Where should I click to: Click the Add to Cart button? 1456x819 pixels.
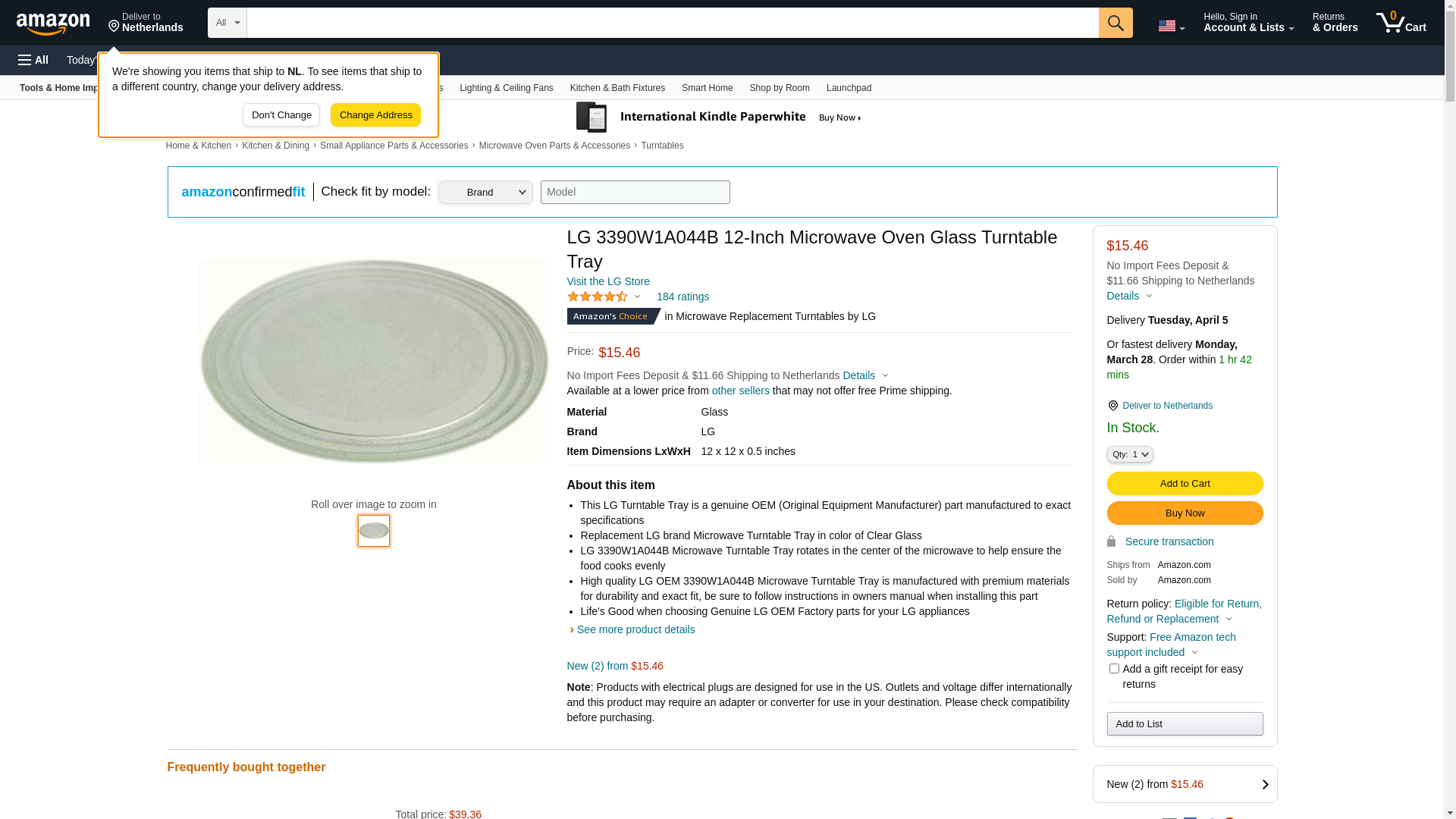point(1185,484)
